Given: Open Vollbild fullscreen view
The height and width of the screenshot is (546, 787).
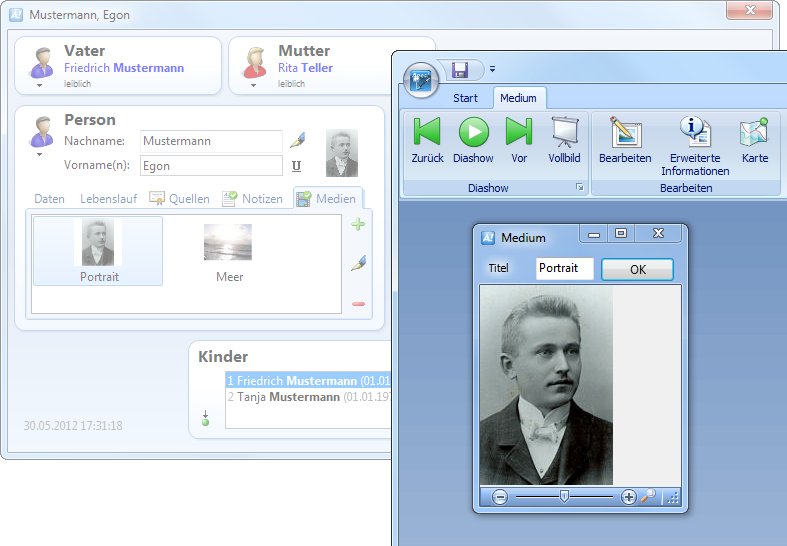Looking at the screenshot, I should point(564,132).
